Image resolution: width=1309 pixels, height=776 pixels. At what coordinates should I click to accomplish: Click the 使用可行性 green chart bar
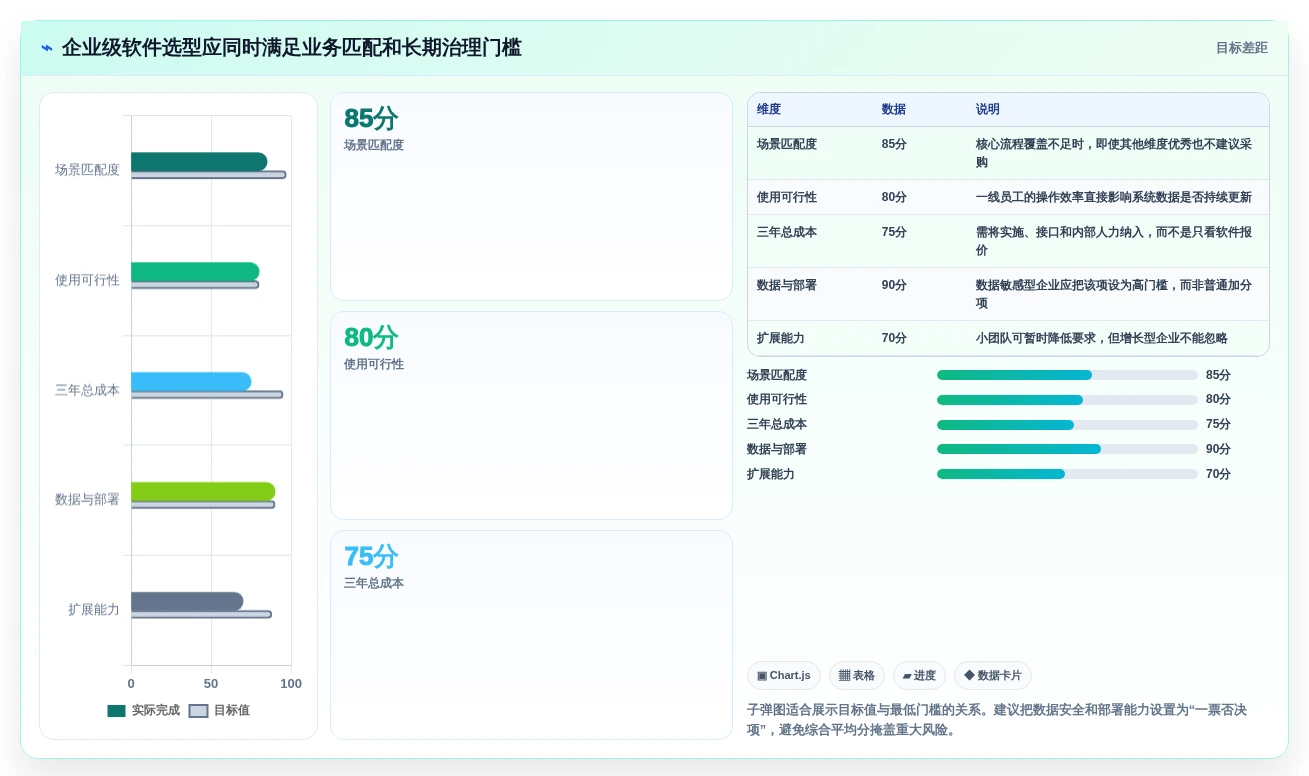pyautogui.click(x=195, y=272)
